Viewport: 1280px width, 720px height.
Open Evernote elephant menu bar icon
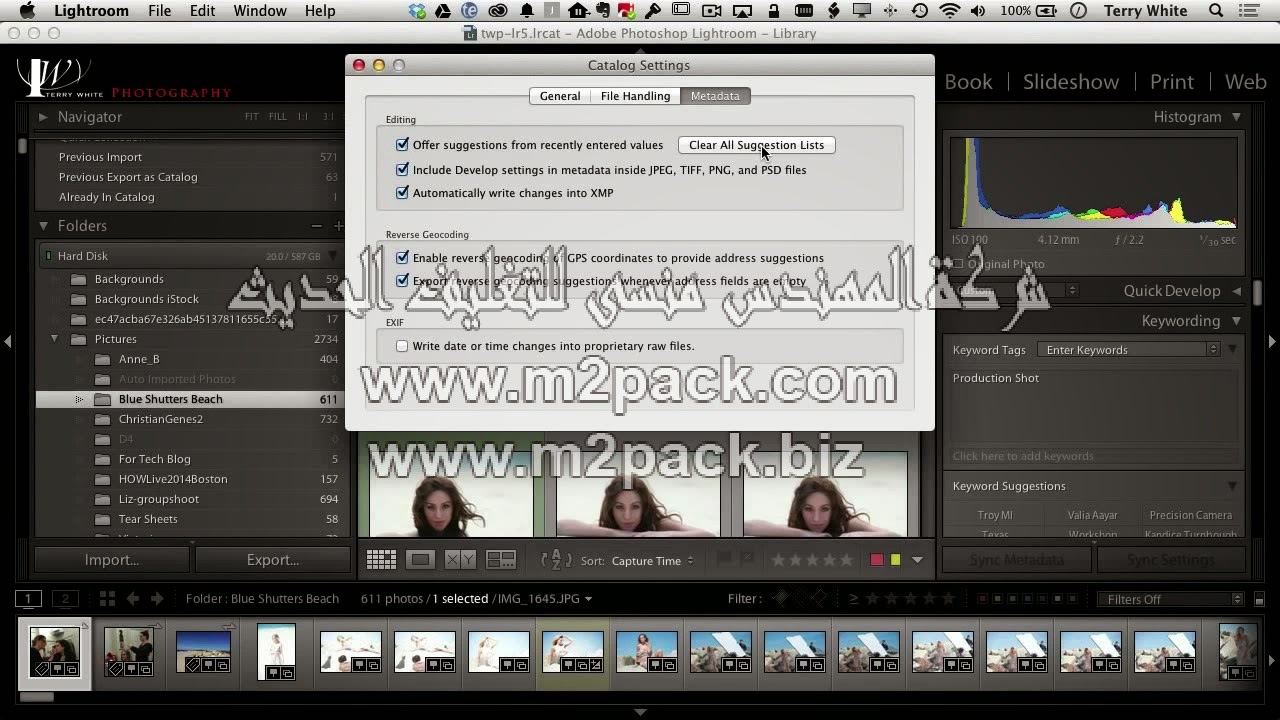[602, 11]
